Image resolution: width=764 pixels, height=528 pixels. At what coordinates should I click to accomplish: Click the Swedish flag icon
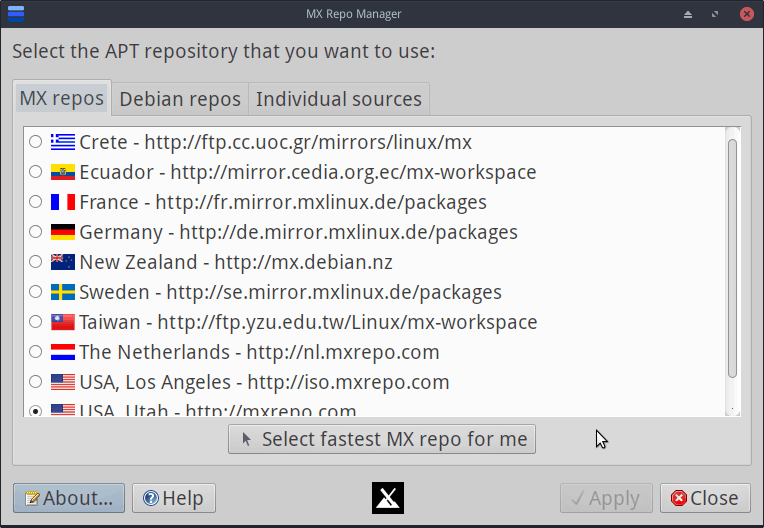click(x=63, y=292)
